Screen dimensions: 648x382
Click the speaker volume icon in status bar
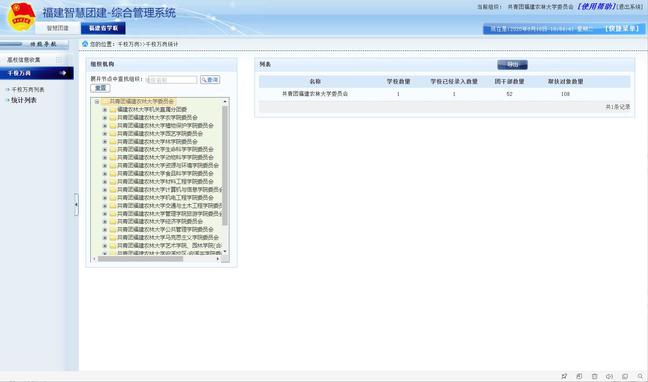tap(609, 376)
